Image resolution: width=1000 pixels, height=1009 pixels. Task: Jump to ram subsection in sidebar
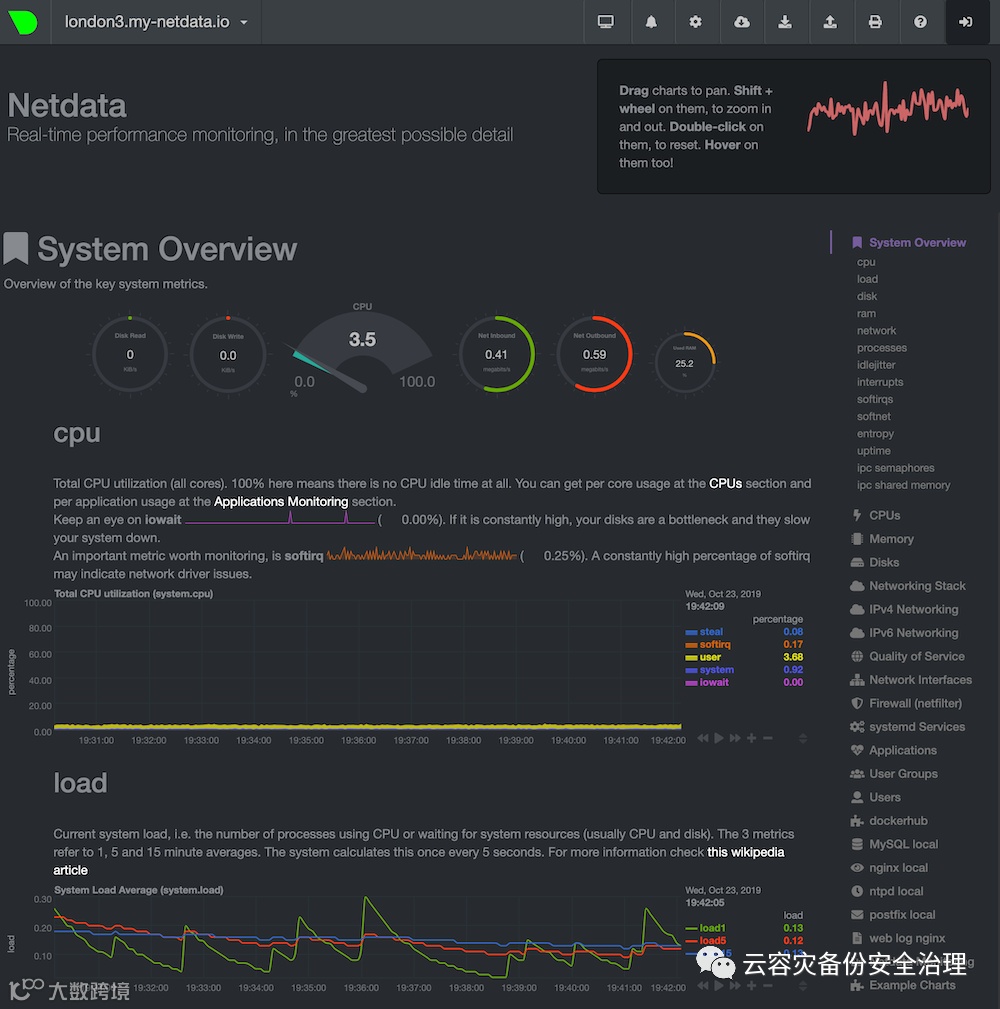(866, 313)
